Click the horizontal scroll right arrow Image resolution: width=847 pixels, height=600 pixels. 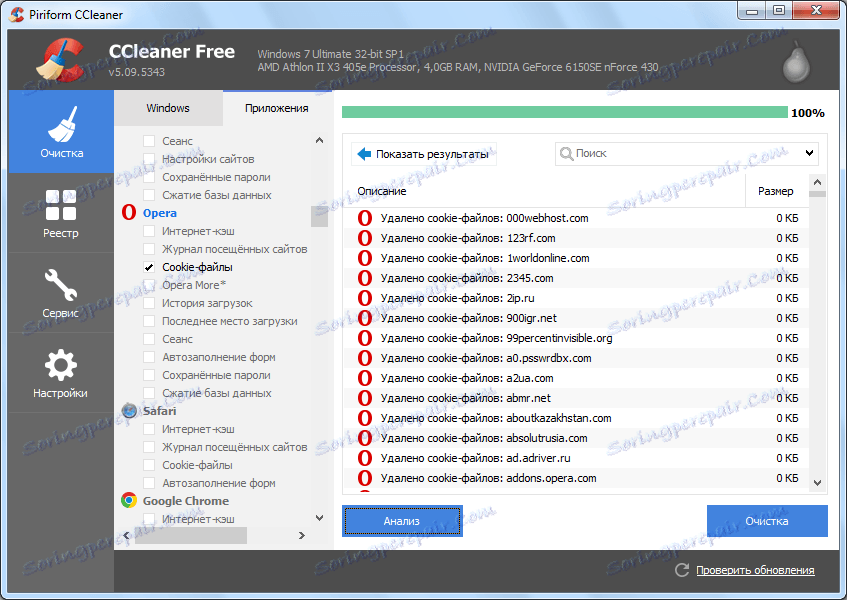coord(301,536)
